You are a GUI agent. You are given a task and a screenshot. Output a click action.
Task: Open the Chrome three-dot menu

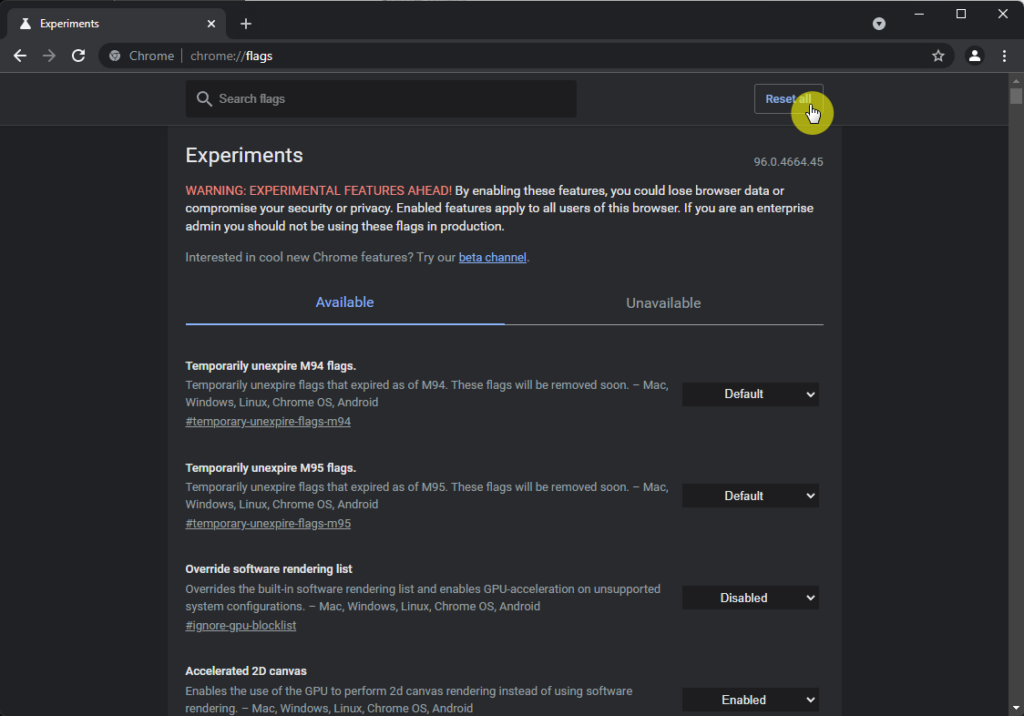pyautogui.click(x=1004, y=56)
